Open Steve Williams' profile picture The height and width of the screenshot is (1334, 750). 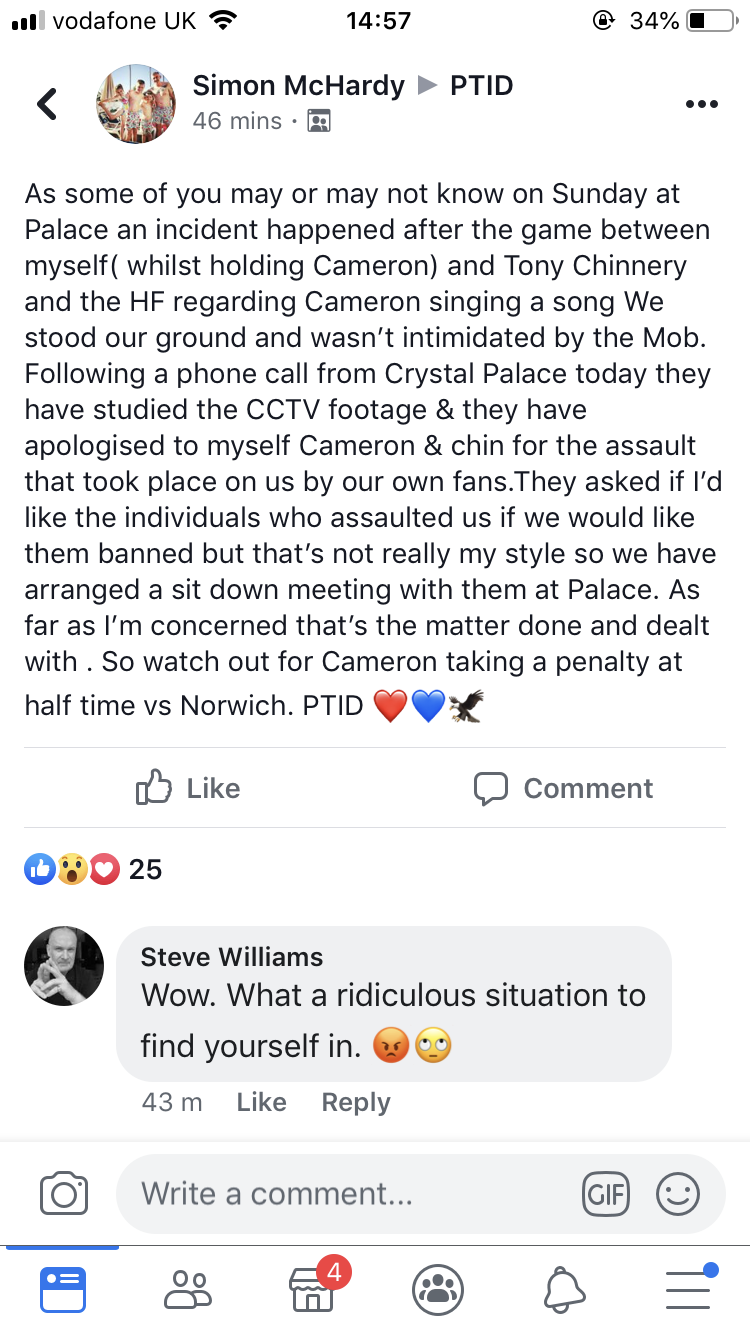tap(64, 965)
